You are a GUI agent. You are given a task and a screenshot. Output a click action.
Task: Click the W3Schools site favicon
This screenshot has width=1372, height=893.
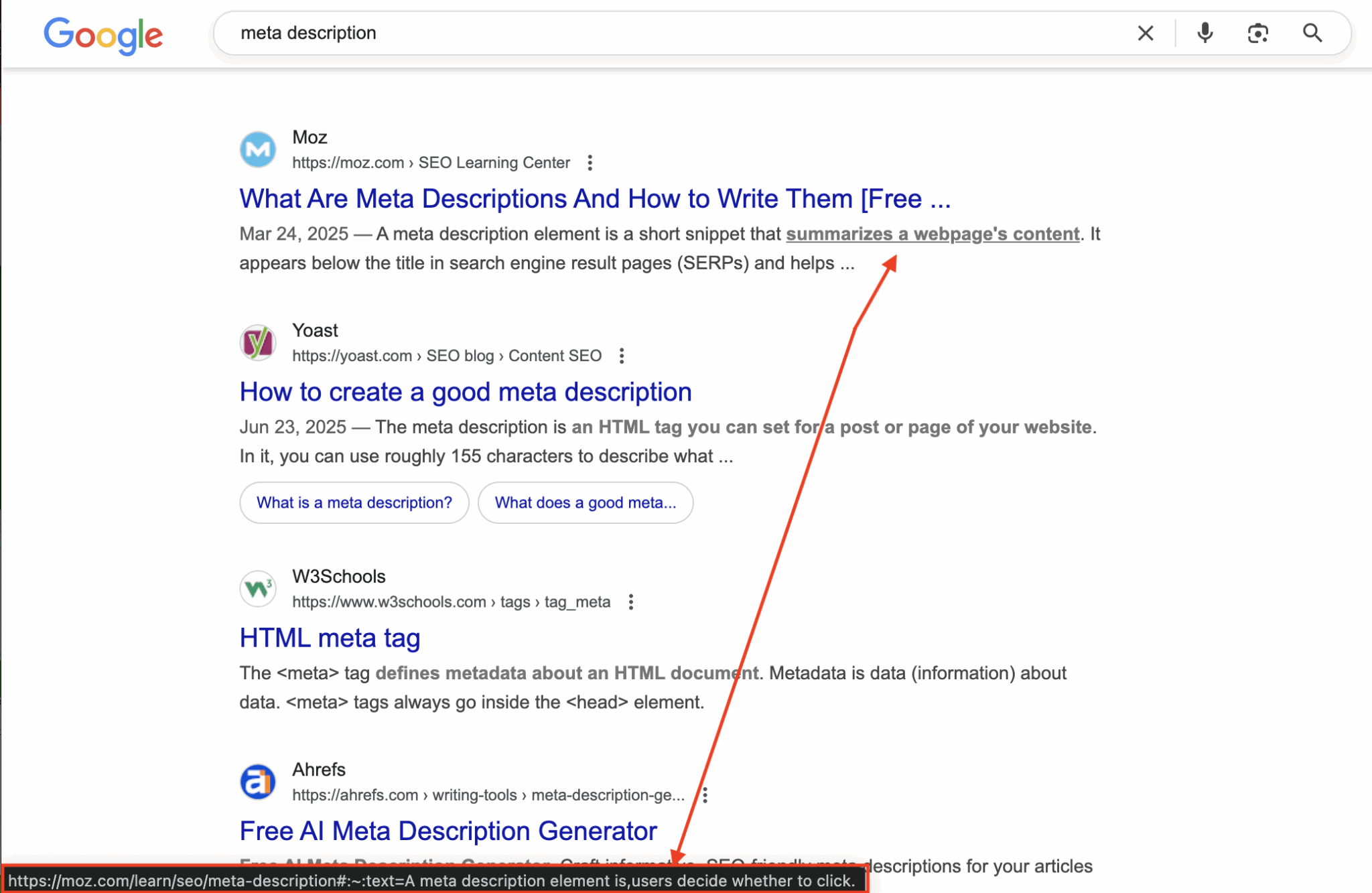[257, 588]
